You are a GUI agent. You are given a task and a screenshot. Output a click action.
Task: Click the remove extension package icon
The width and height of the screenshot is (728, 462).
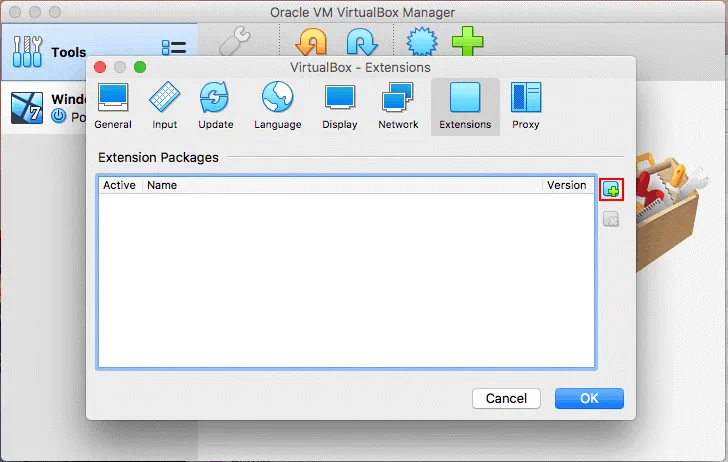click(x=611, y=219)
